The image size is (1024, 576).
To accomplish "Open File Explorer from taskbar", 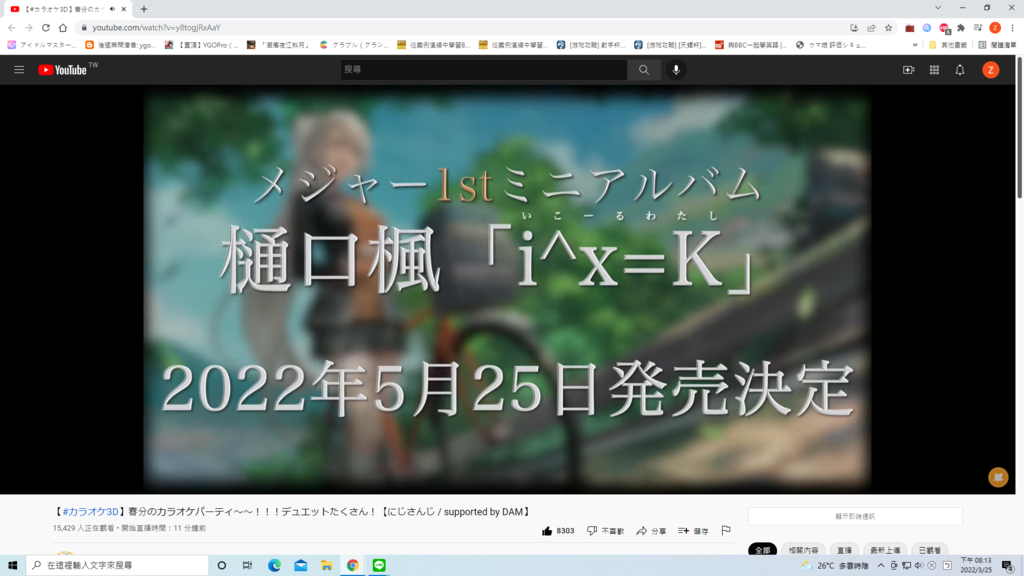I will click(x=327, y=566).
